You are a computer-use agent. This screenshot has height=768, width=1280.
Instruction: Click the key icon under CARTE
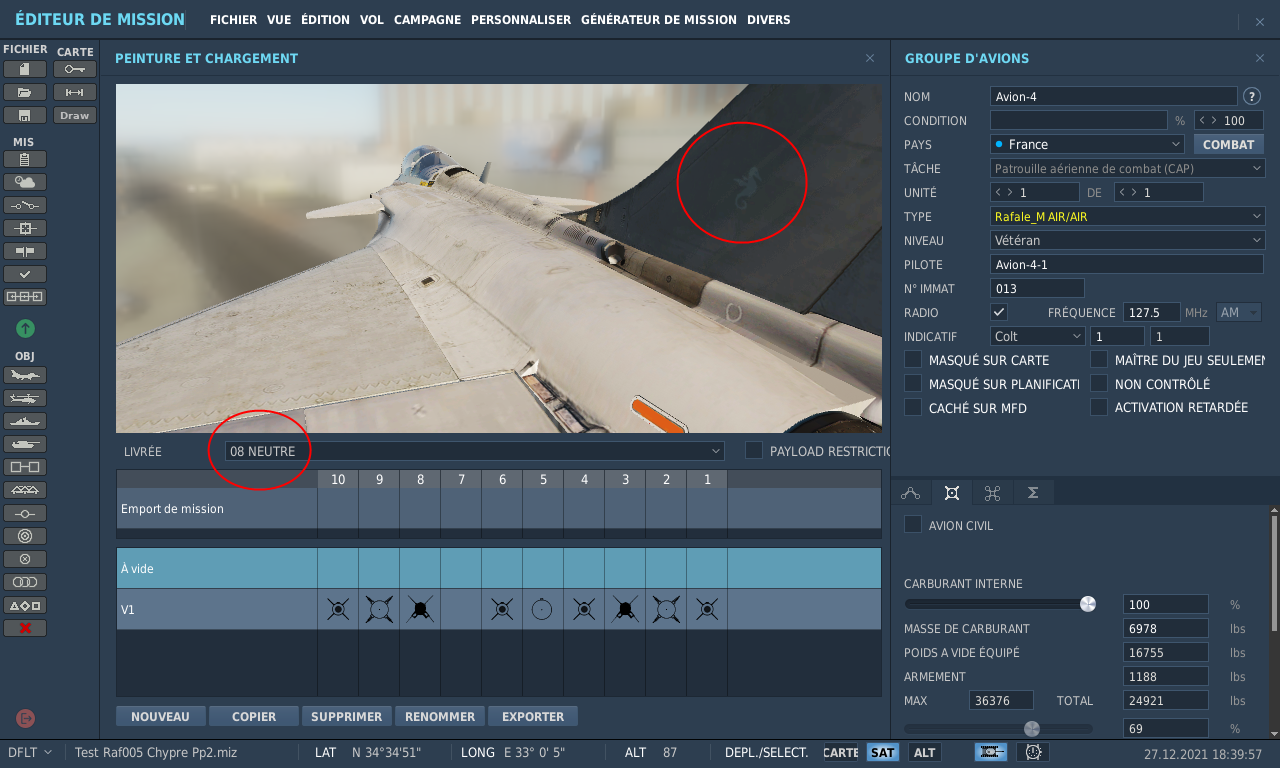point(75,69)
